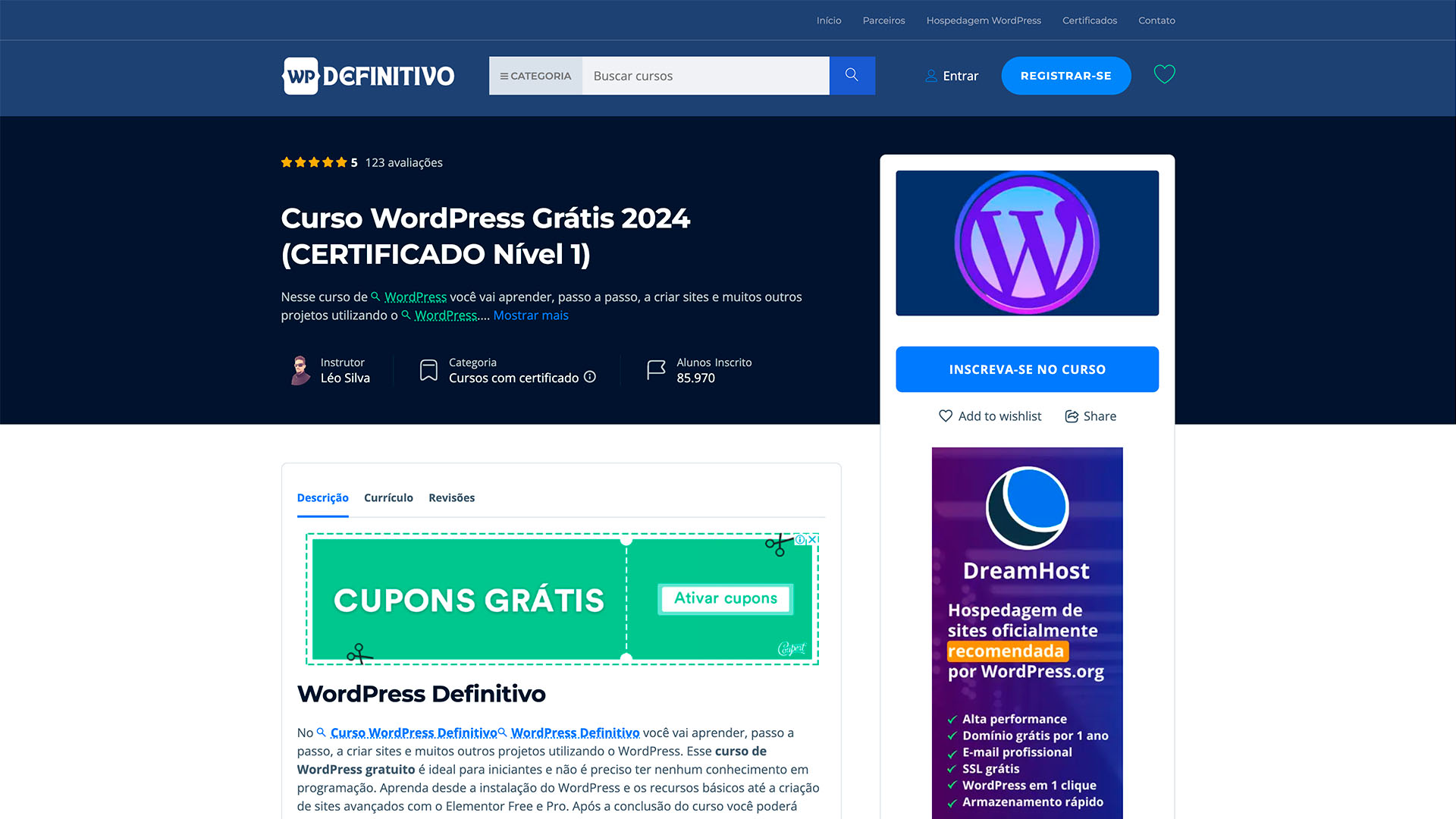Click the Léo Silva instructor name

(345, 378)
